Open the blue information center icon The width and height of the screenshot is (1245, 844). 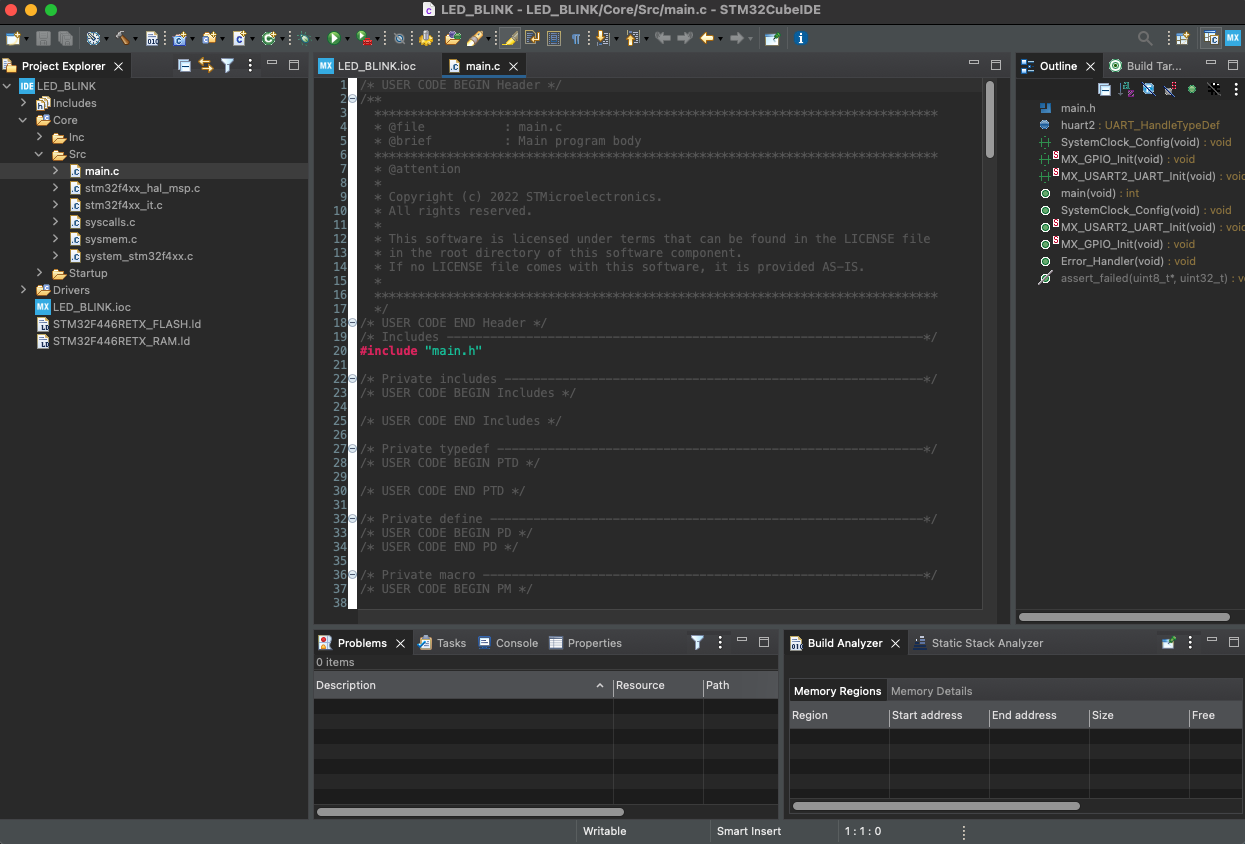pos(800,38)
